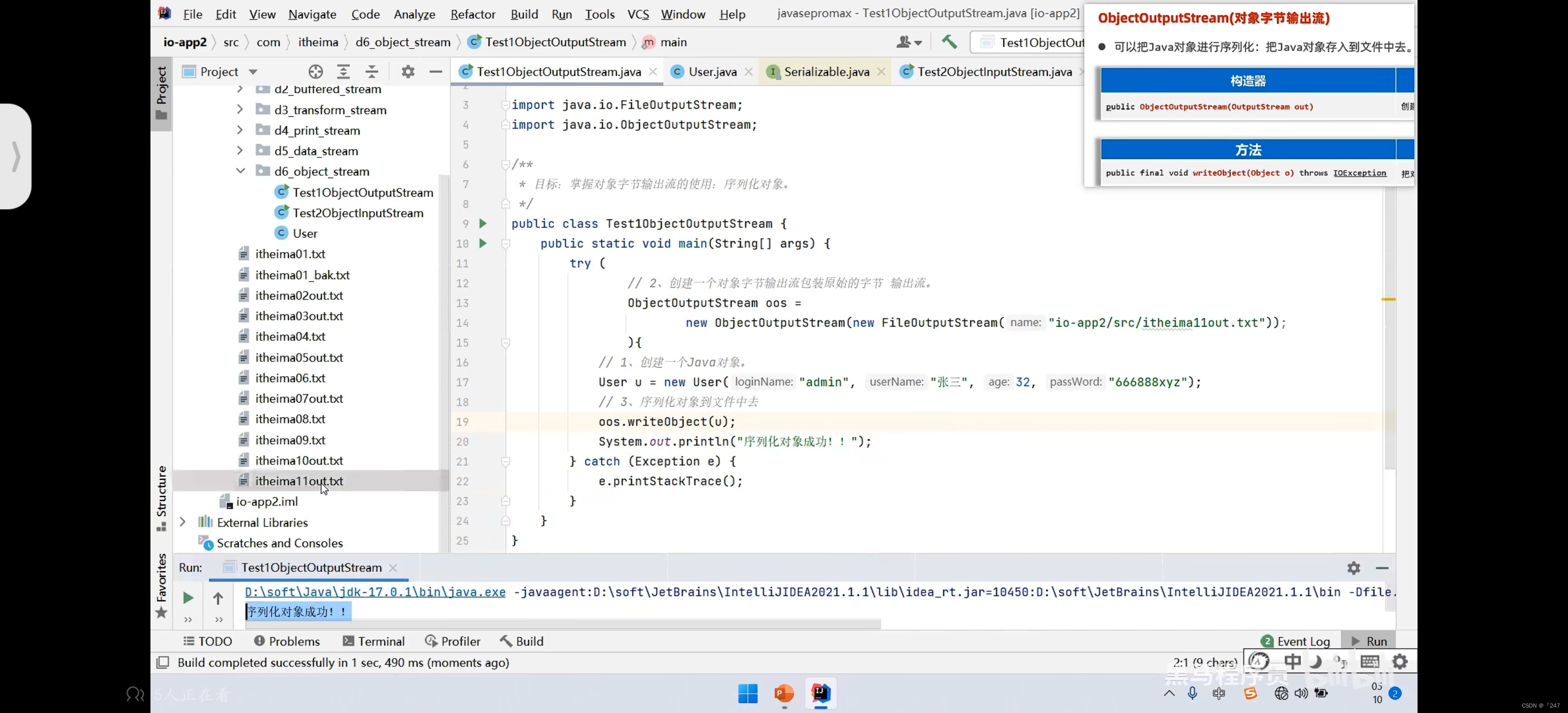Expand the d4_print_stream folder

point(240,130)
